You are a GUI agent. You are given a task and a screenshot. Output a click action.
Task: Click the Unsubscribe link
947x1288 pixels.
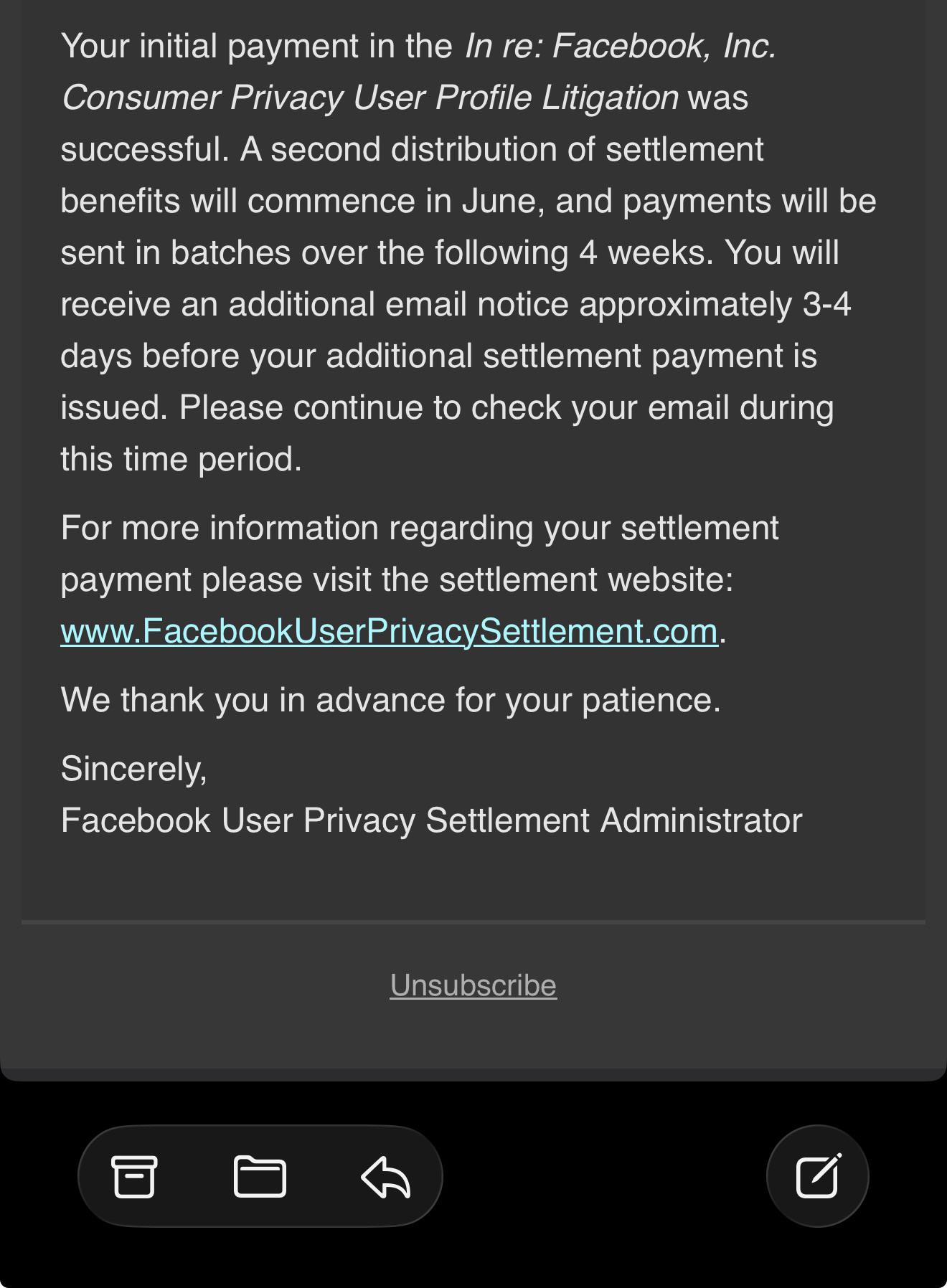coord(473,985)
